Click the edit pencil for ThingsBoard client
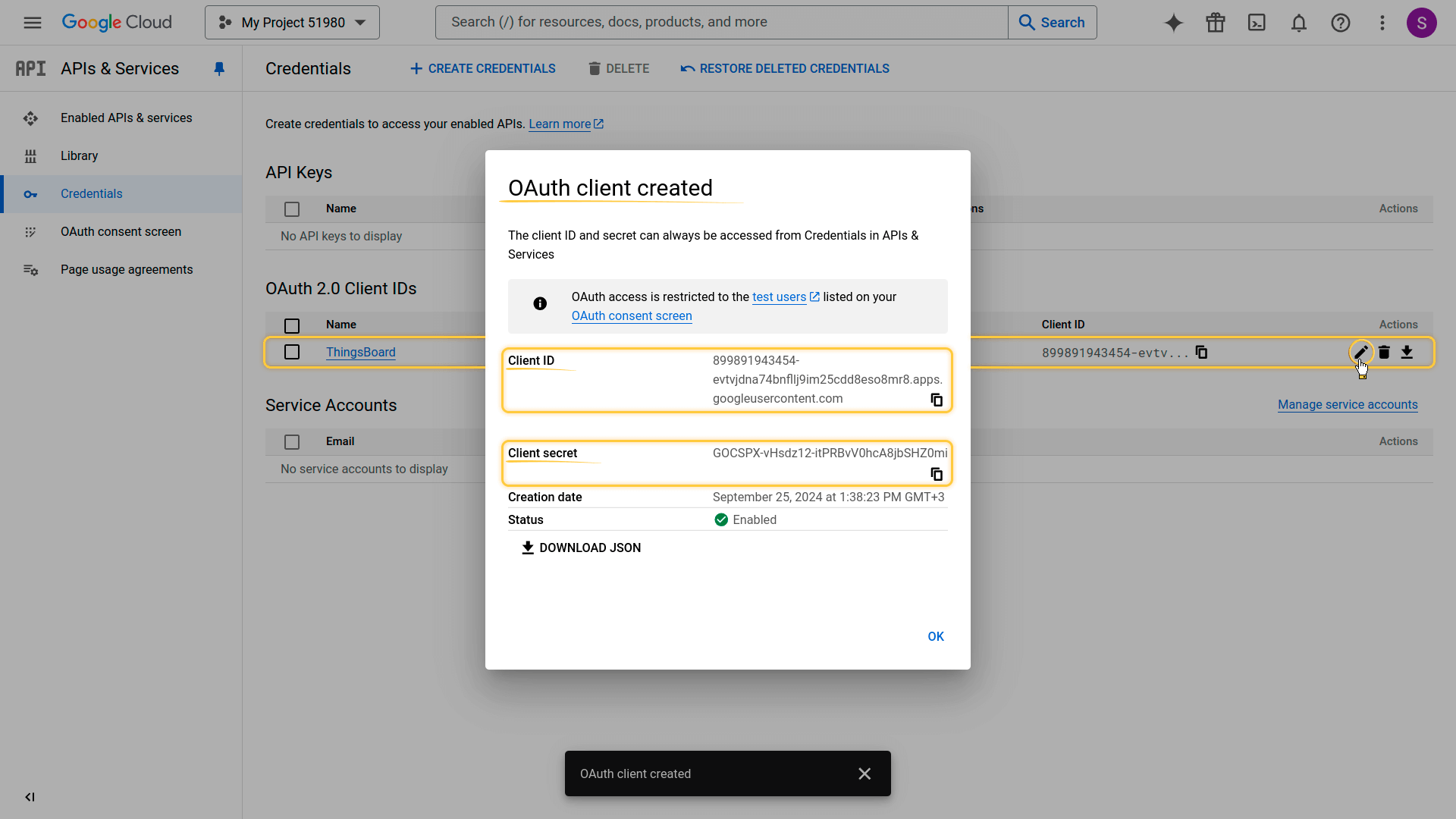Screen dimensions: 1456x819 1361,352
